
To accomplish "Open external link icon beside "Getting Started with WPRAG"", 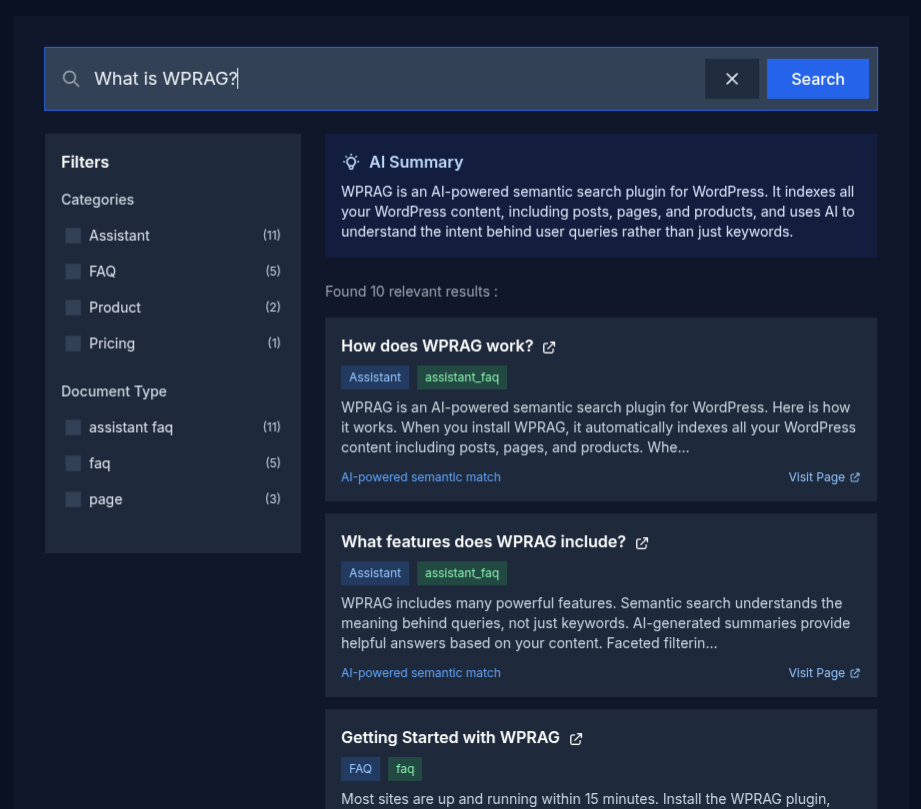I will click(x=575, y=738).
